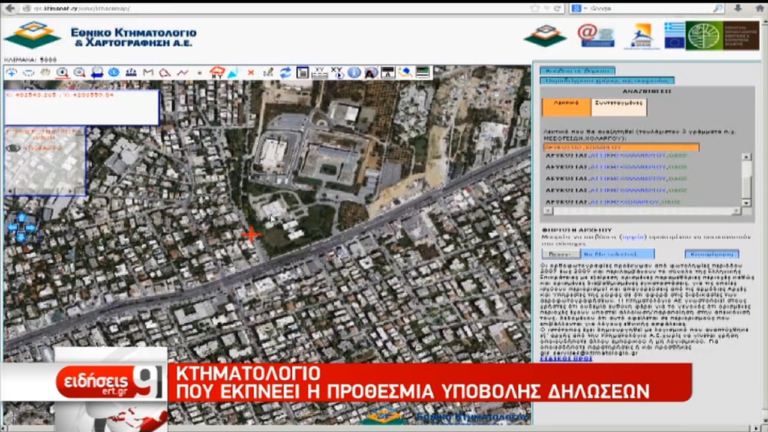
Task: Switch to the Λεκτικά search tab
Action: point(566,107)
